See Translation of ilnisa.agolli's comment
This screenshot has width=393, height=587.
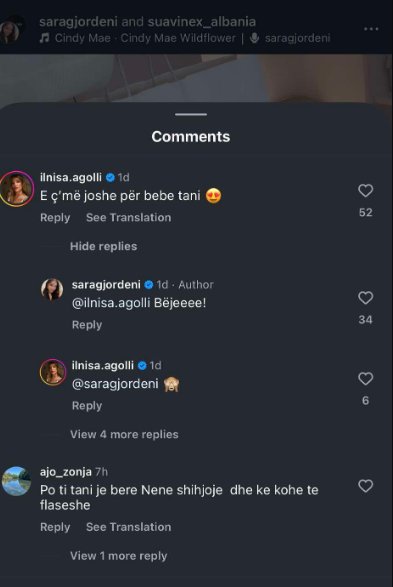128,218
